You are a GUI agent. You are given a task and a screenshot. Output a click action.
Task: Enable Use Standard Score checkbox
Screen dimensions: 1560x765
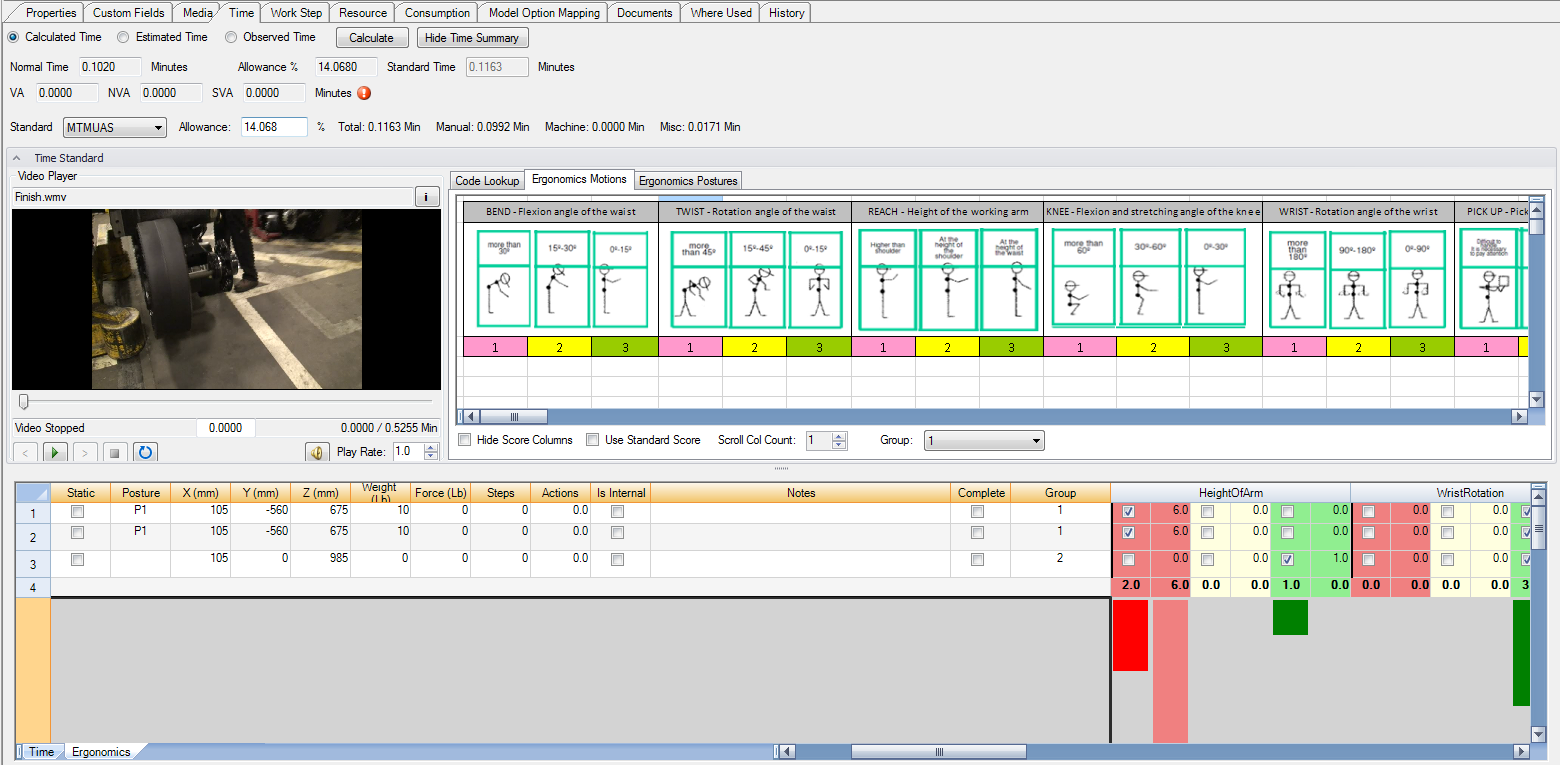coord(593,440)
